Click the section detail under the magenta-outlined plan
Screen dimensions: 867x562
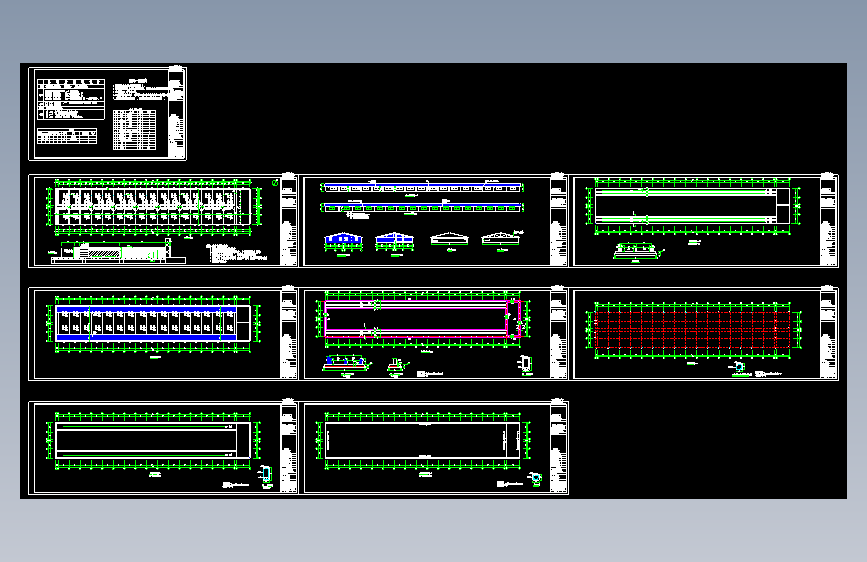346,363
